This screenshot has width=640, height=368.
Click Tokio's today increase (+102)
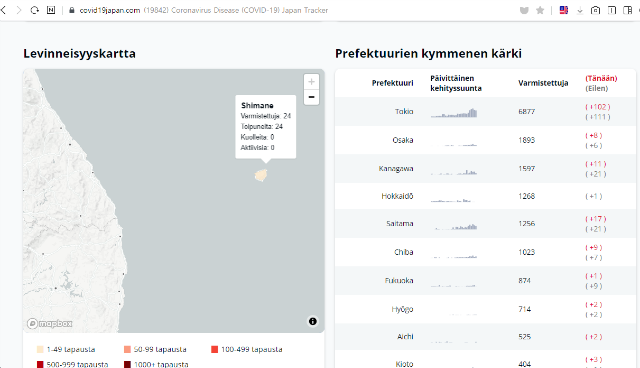coord(598,107)
